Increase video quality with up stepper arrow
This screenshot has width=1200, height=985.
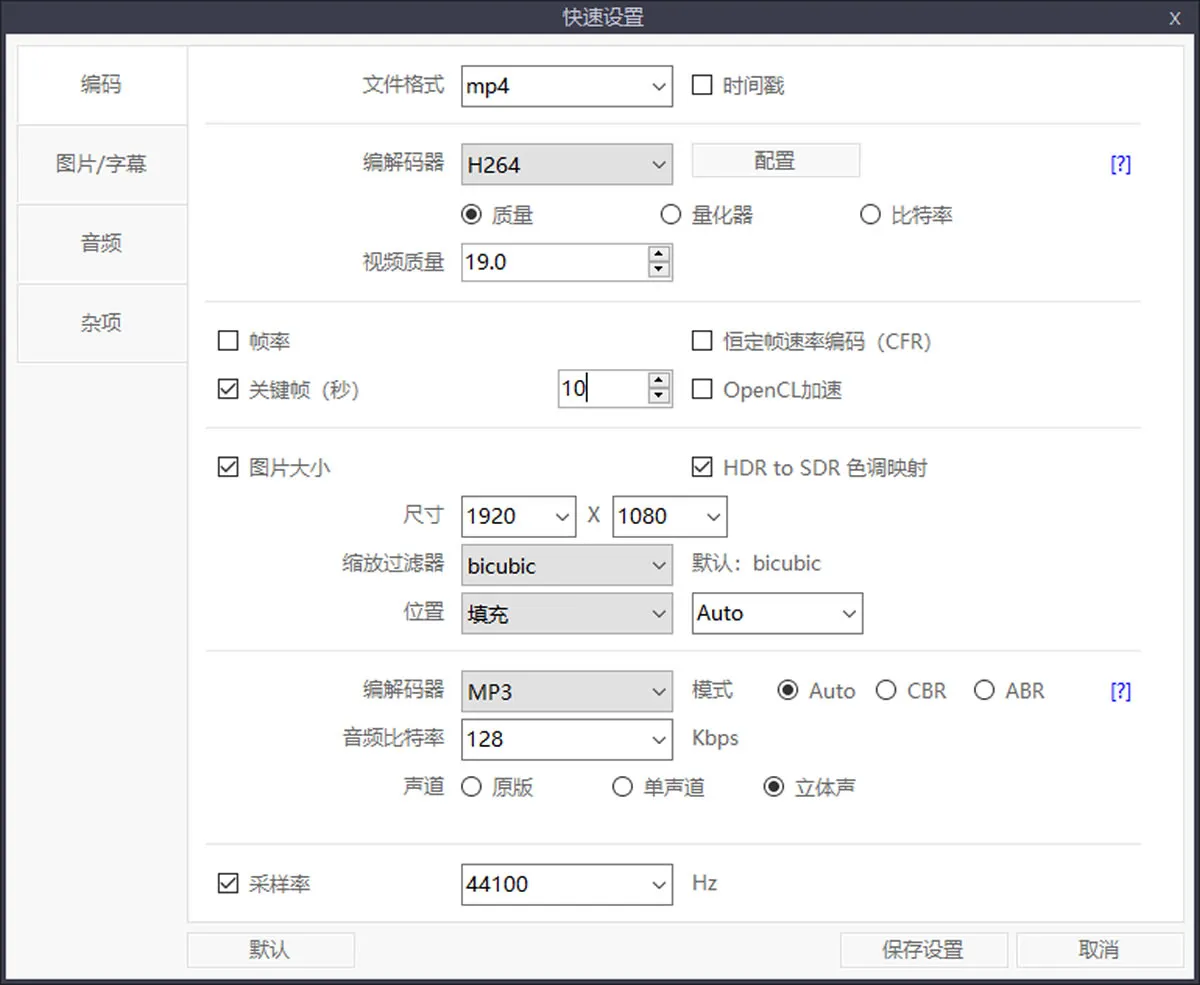click(x=658, y=255)
